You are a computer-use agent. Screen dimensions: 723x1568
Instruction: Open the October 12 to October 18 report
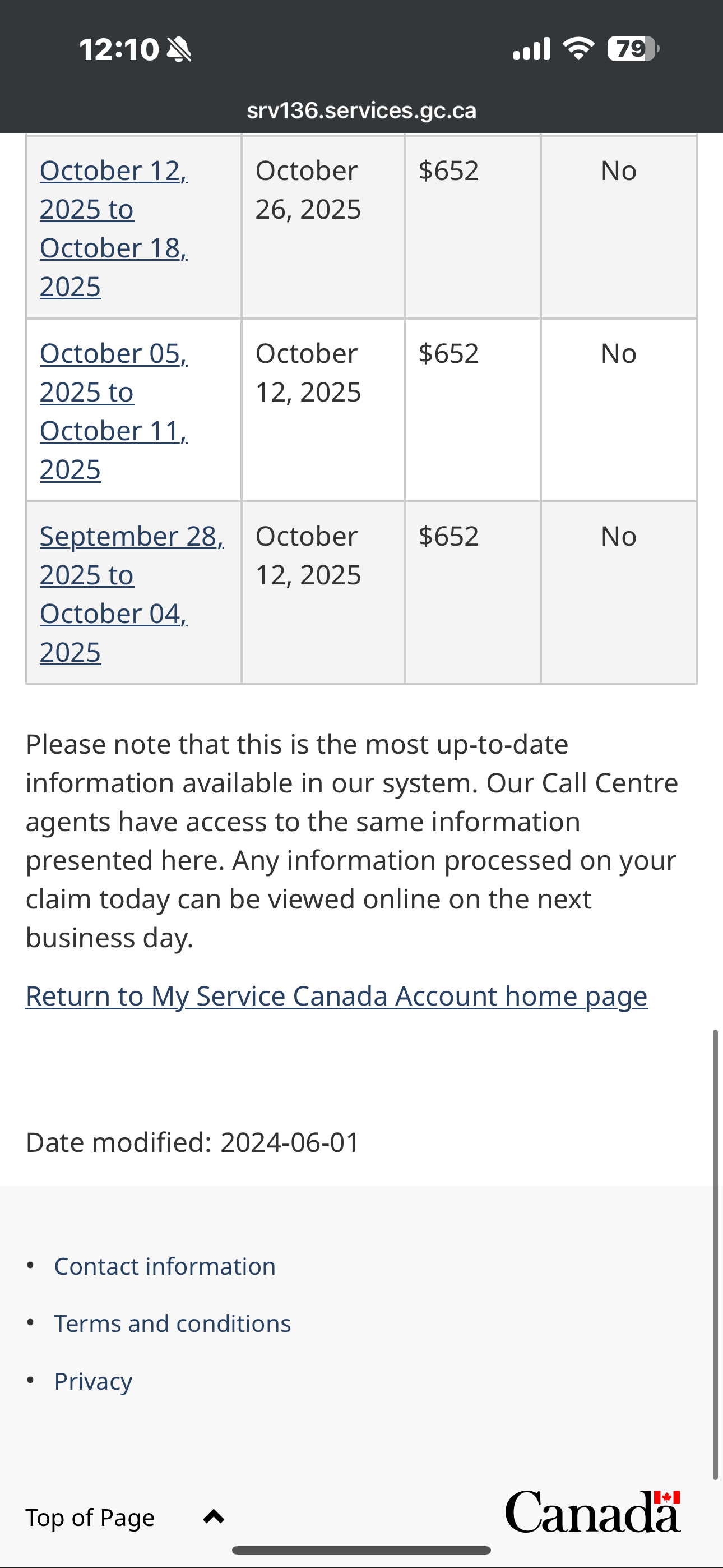coord(114,228)
